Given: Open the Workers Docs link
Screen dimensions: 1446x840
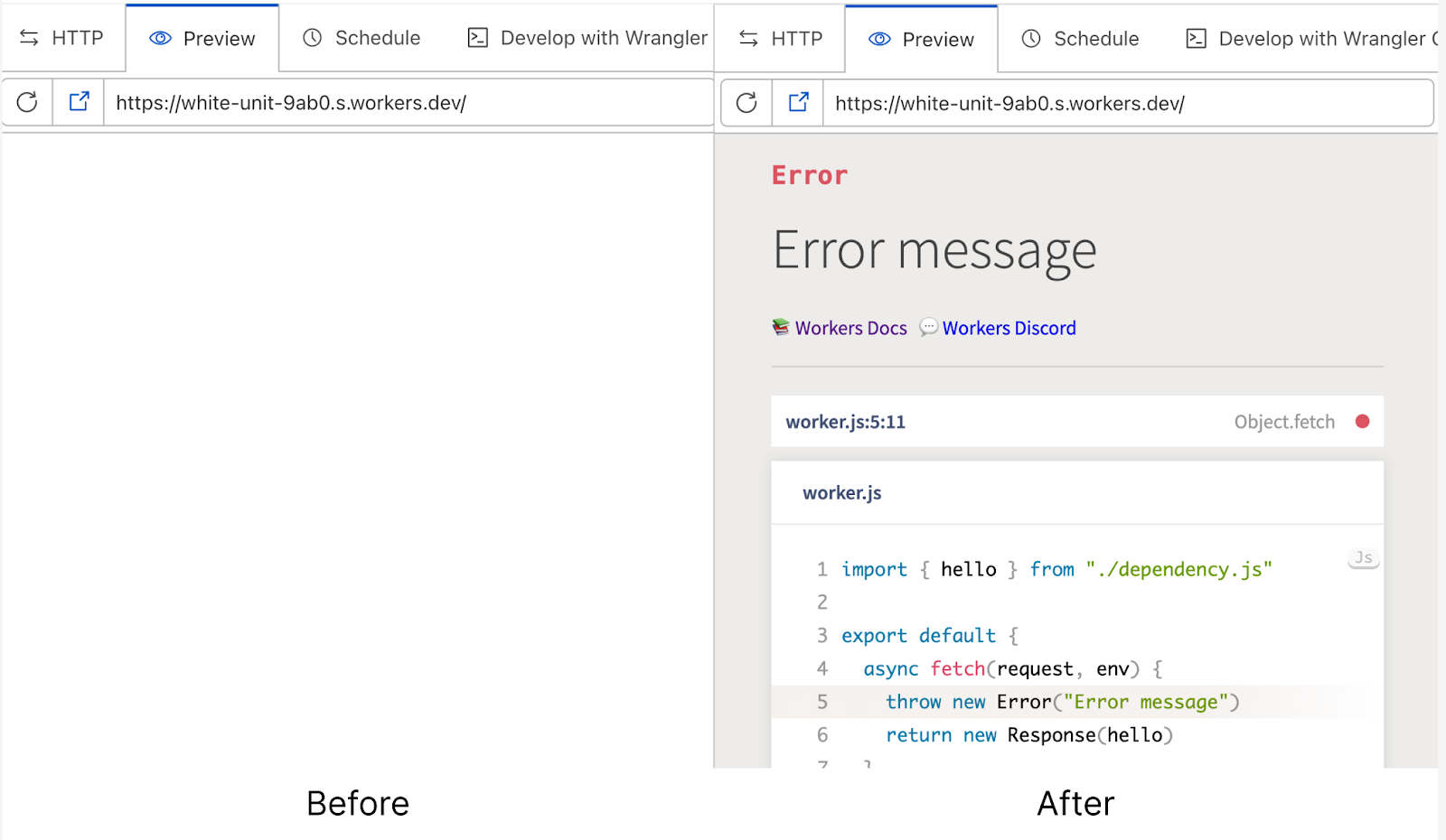Looking at the screenshot, I should (850, 328).
